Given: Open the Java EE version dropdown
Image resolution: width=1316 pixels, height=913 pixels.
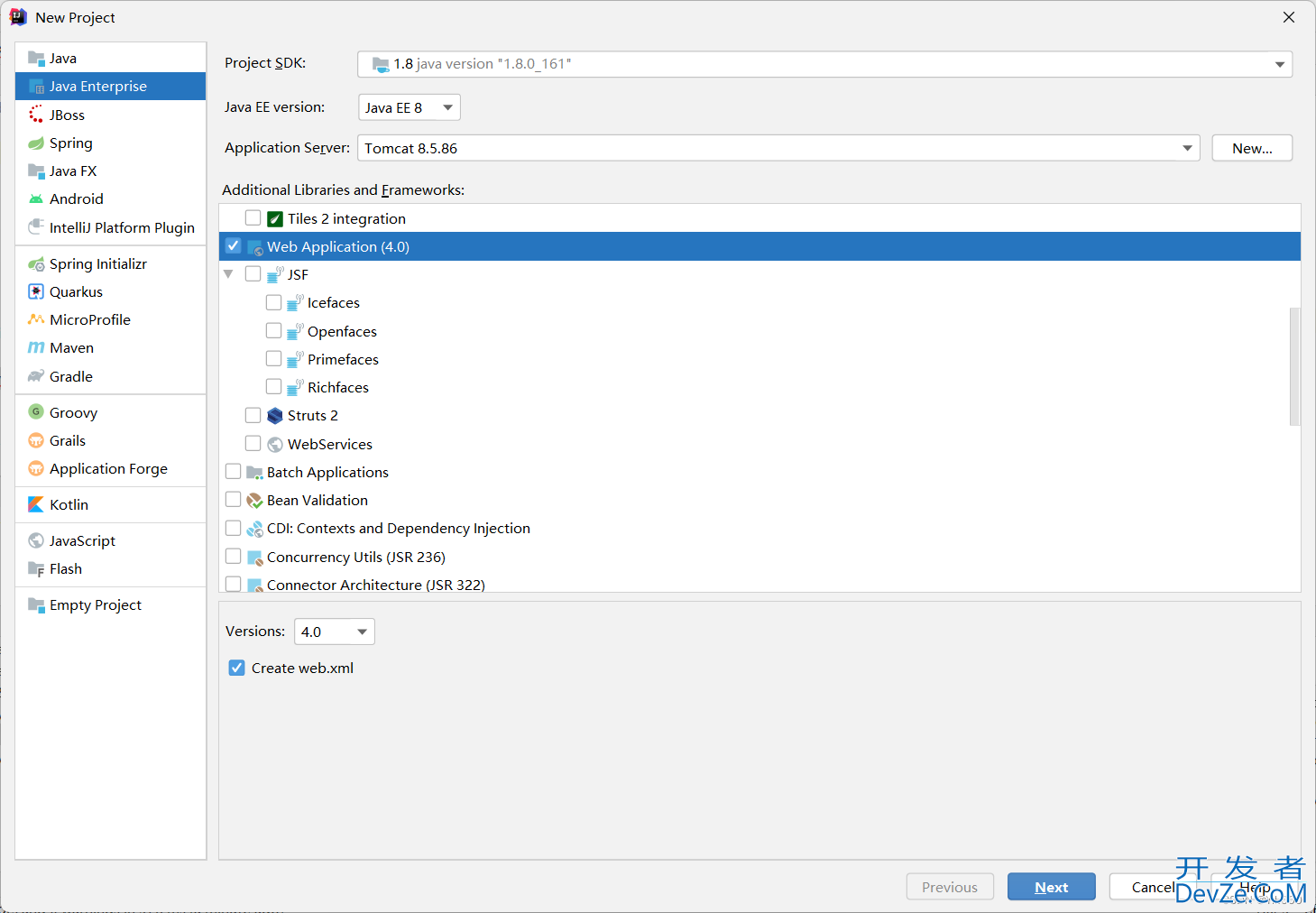Looking at the screenshot, I should 410,107.
